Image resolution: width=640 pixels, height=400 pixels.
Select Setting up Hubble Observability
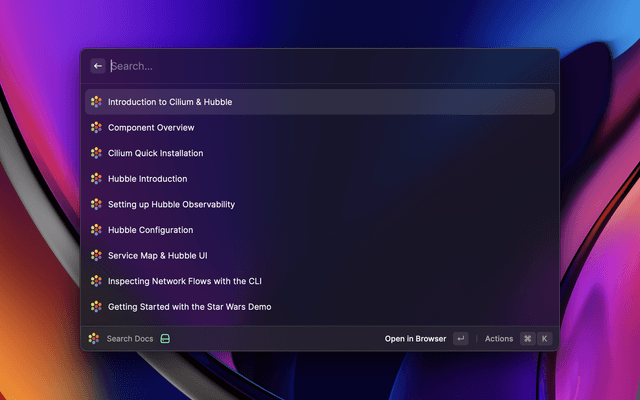[171, 204]
